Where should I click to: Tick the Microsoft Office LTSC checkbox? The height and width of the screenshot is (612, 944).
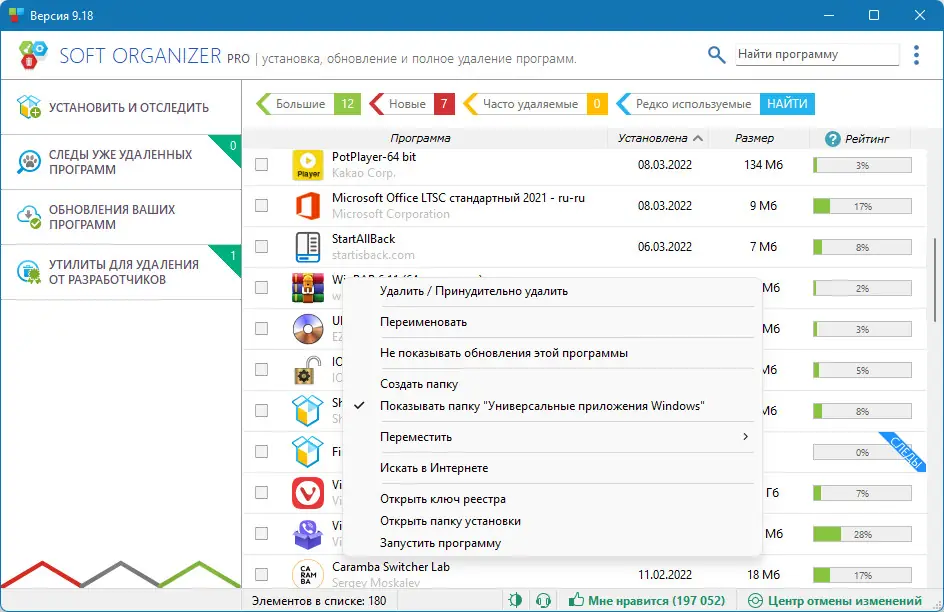(x=261, y=205)
